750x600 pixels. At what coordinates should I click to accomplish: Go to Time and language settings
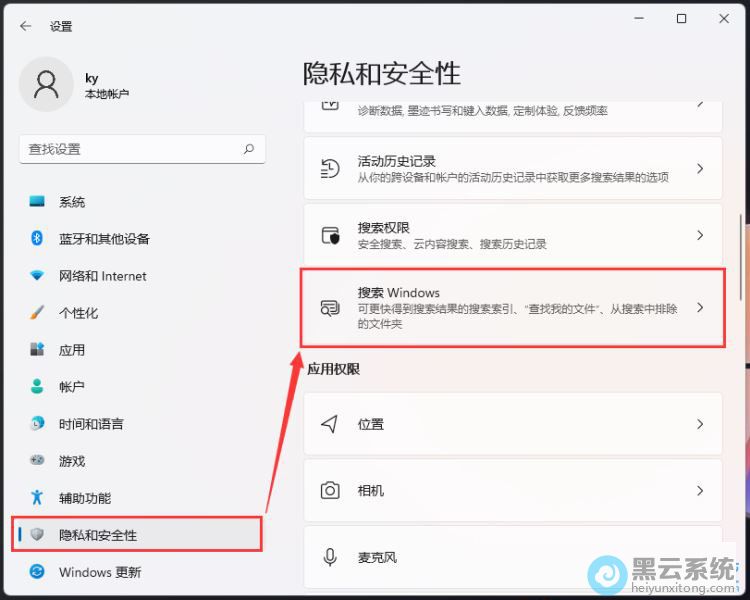pos(91,424)
